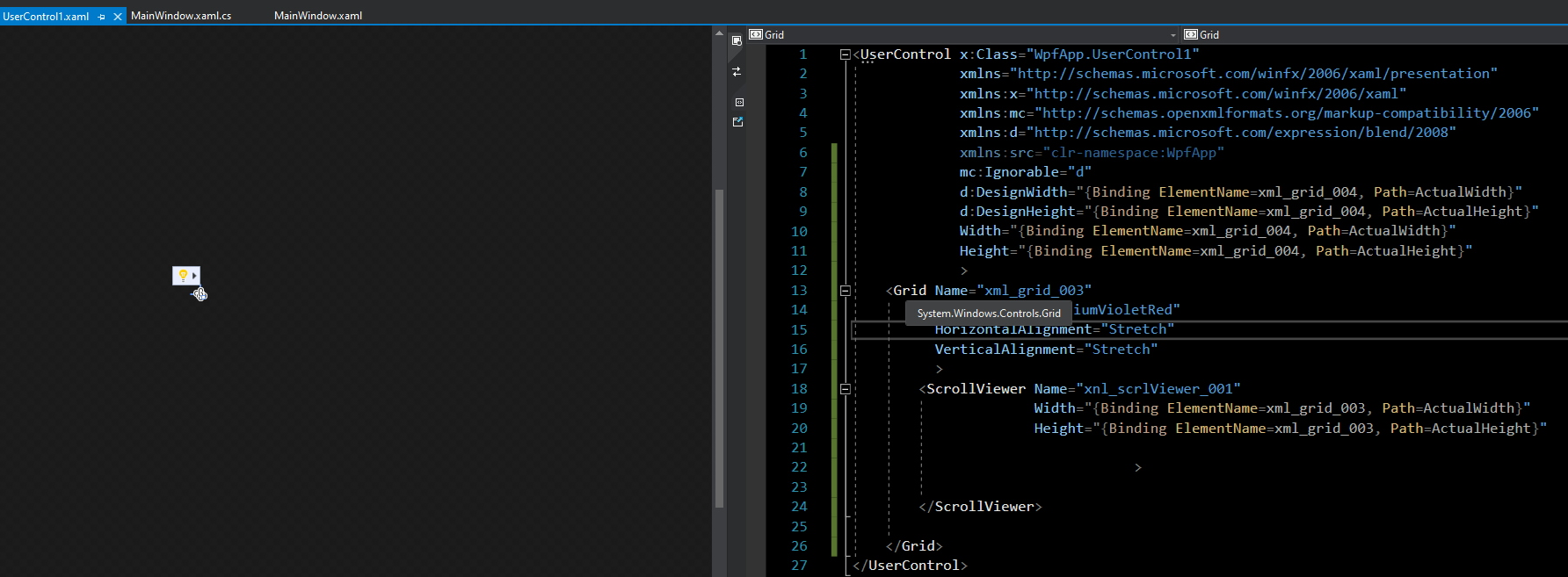Open the left Grid element dropdown
This screenshot has height=577, width=1568.
coord(962,34)
